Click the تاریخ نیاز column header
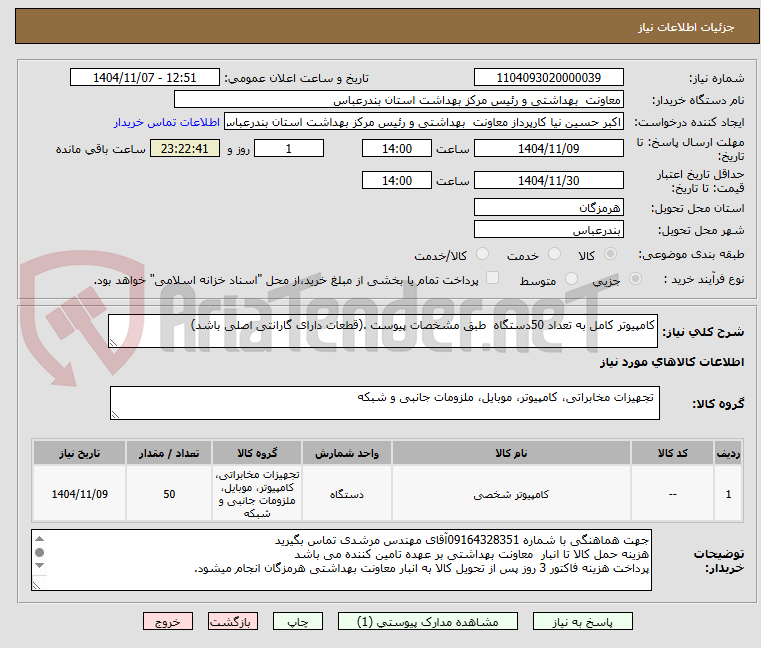The height and width of the screenshot is (648, 761). tap(80, 453)
